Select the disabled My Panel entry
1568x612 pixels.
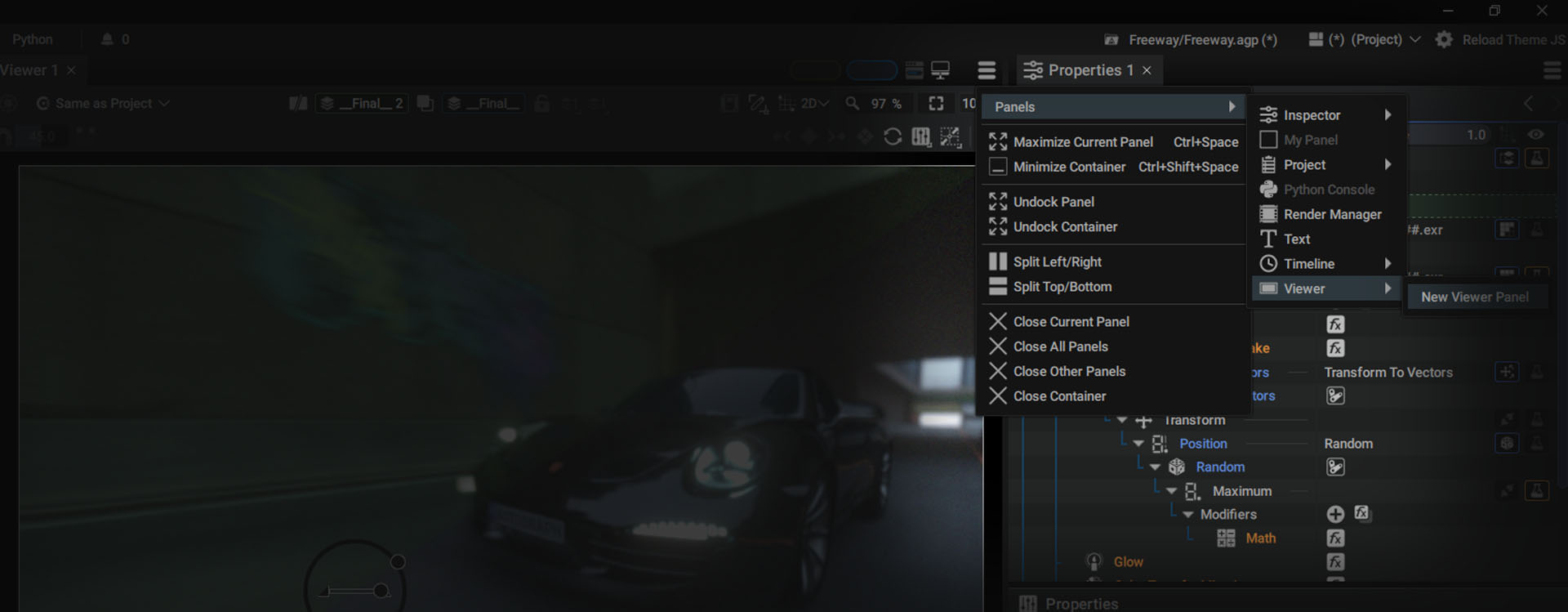pyautogui.click(x=1325, y=140)
